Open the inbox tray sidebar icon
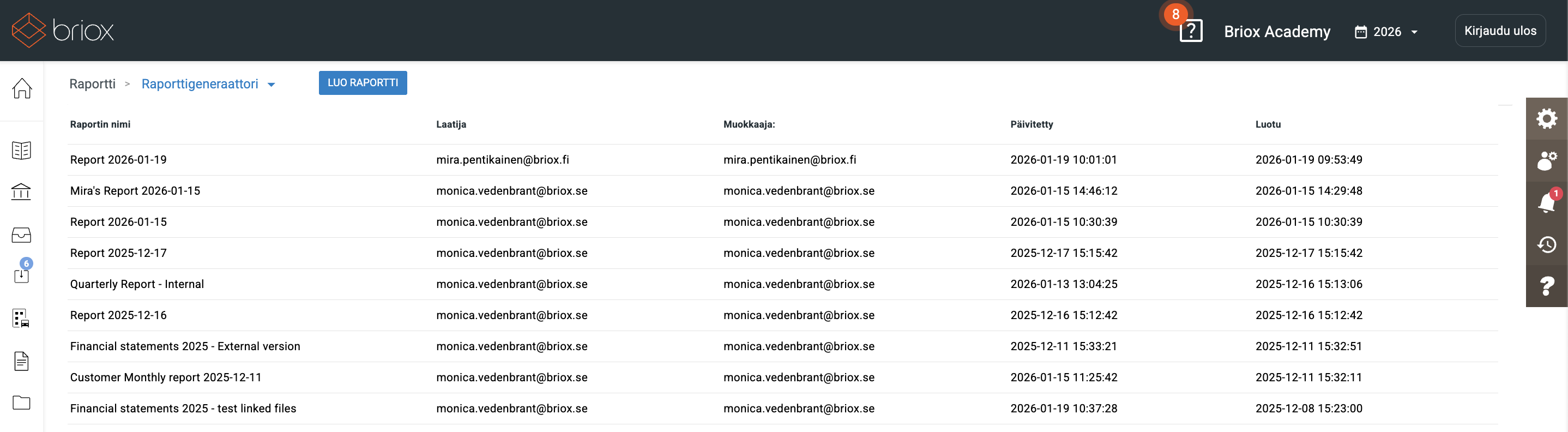Image resolution: width=1568 pixels, height=432 pixels. click(x=22, y=235)
